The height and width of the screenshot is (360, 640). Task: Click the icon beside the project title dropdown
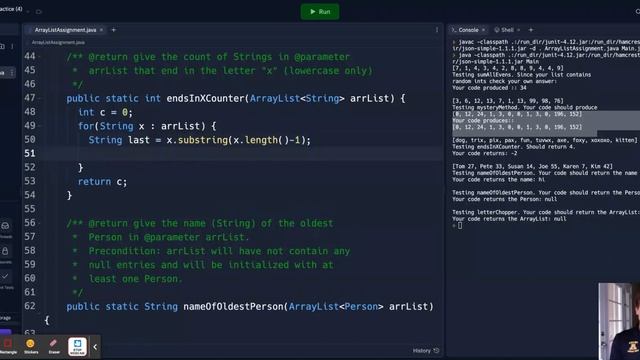39,12
